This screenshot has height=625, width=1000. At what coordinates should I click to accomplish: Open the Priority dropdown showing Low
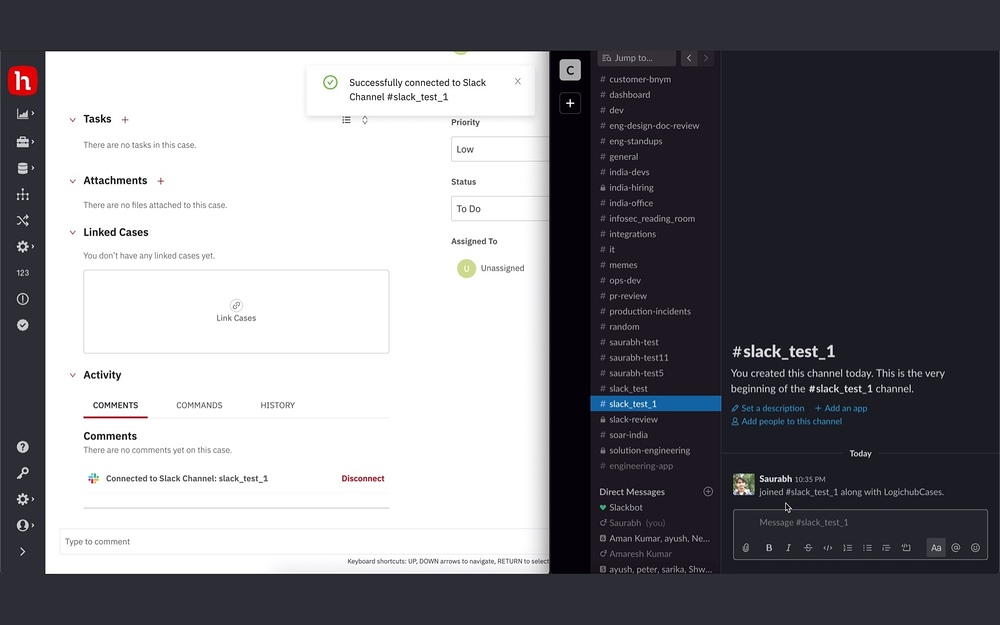[500, 149]
